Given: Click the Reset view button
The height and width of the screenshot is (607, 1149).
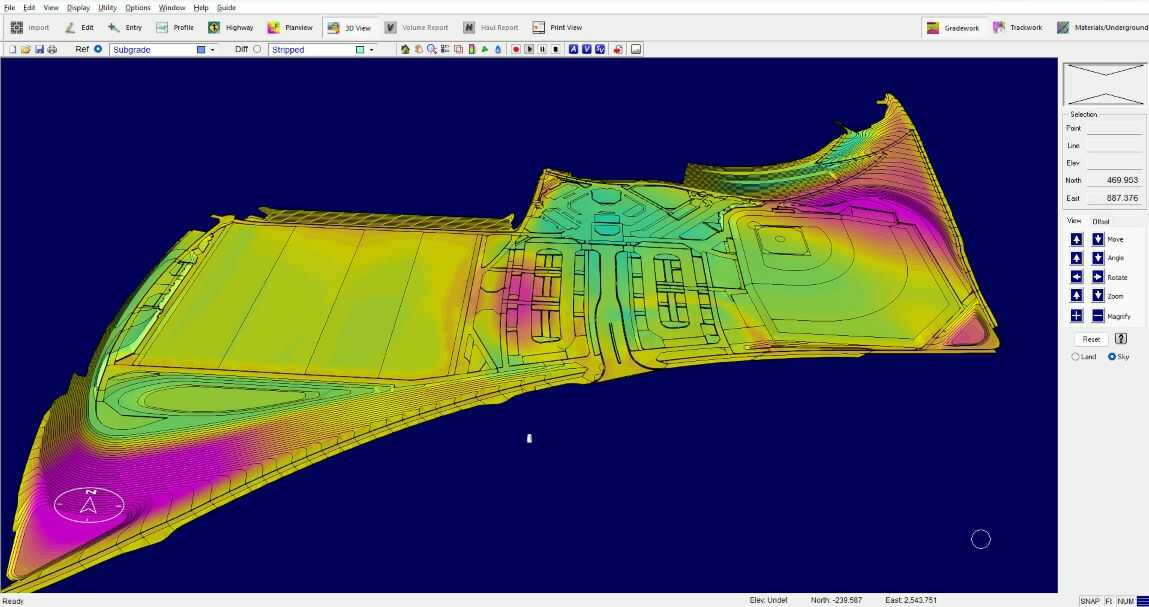Looking at the screenshot, I should 1090,339.
